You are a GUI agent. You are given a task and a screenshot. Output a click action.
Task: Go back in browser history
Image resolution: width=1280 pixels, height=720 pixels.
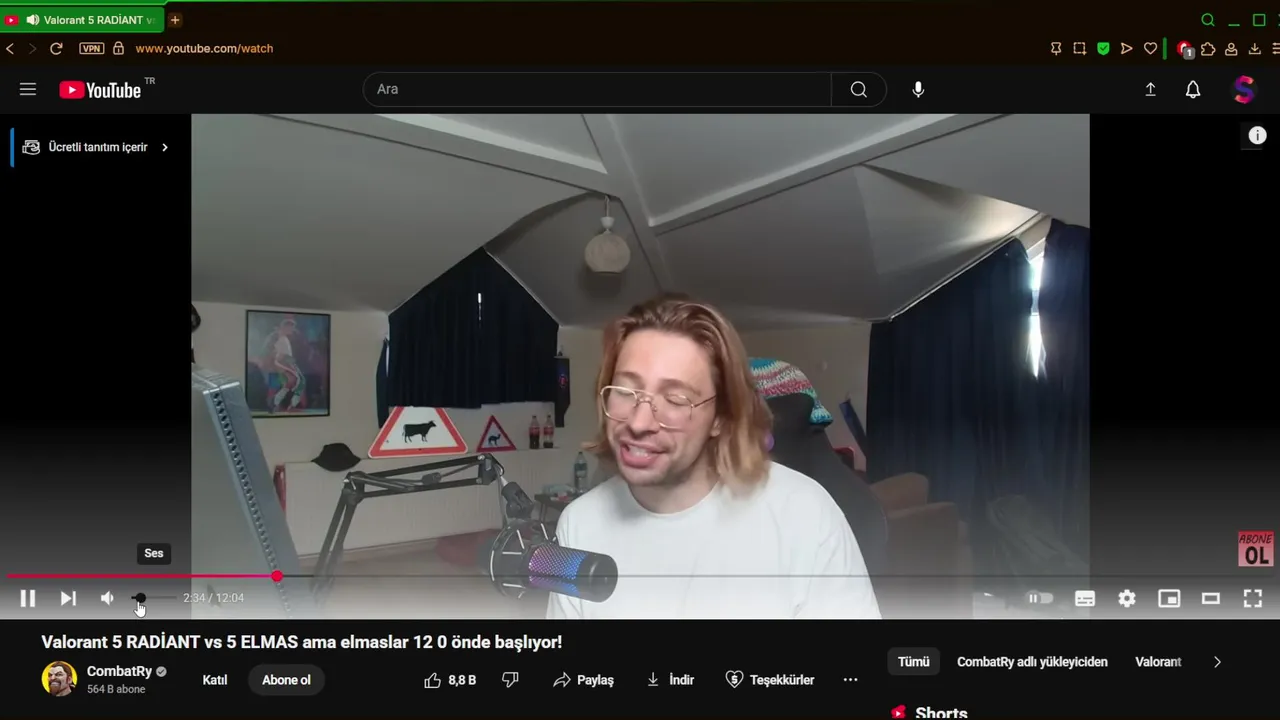(10, 48)
